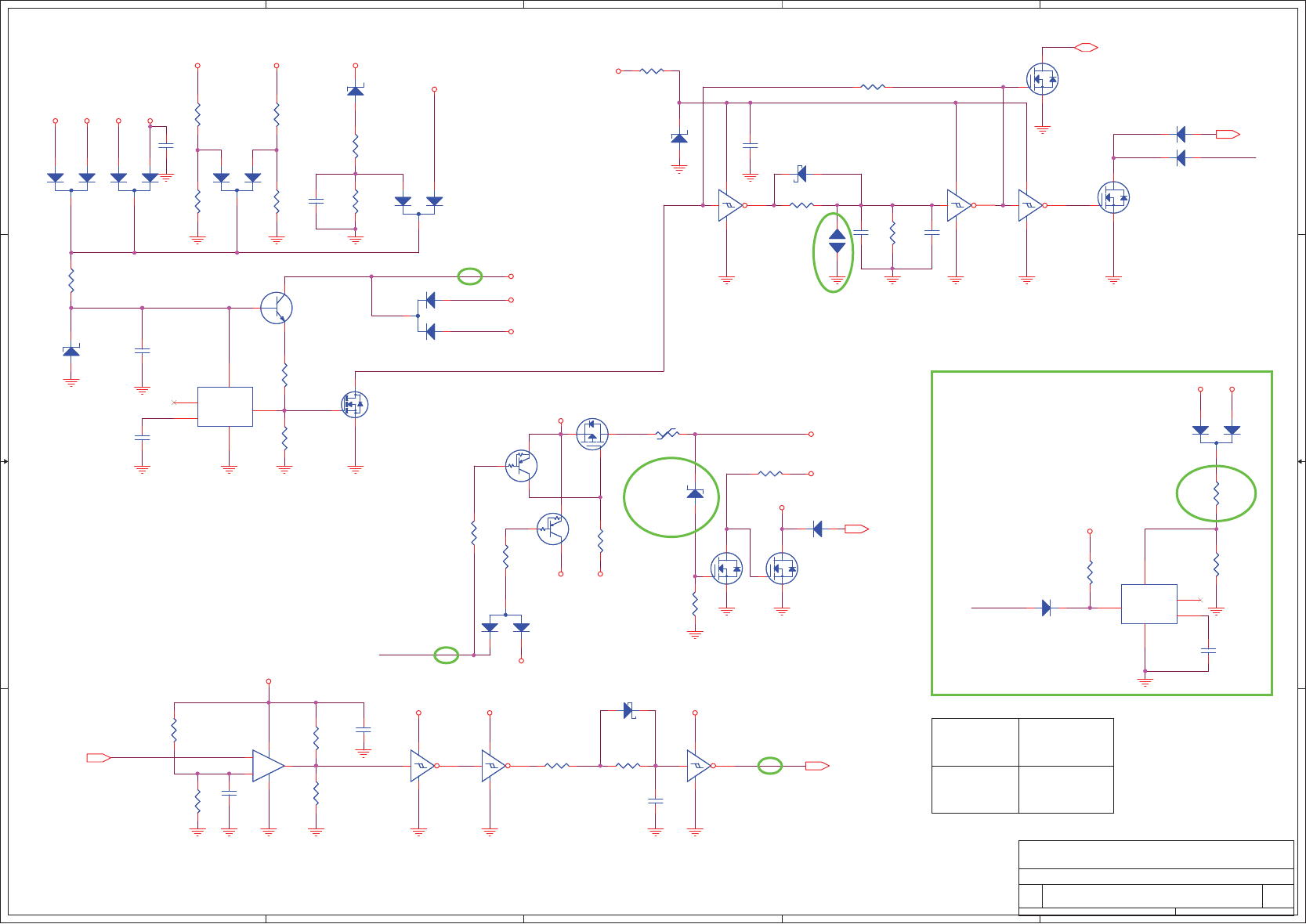Select the bidirectional TVS diode symbol

(837, 241)
